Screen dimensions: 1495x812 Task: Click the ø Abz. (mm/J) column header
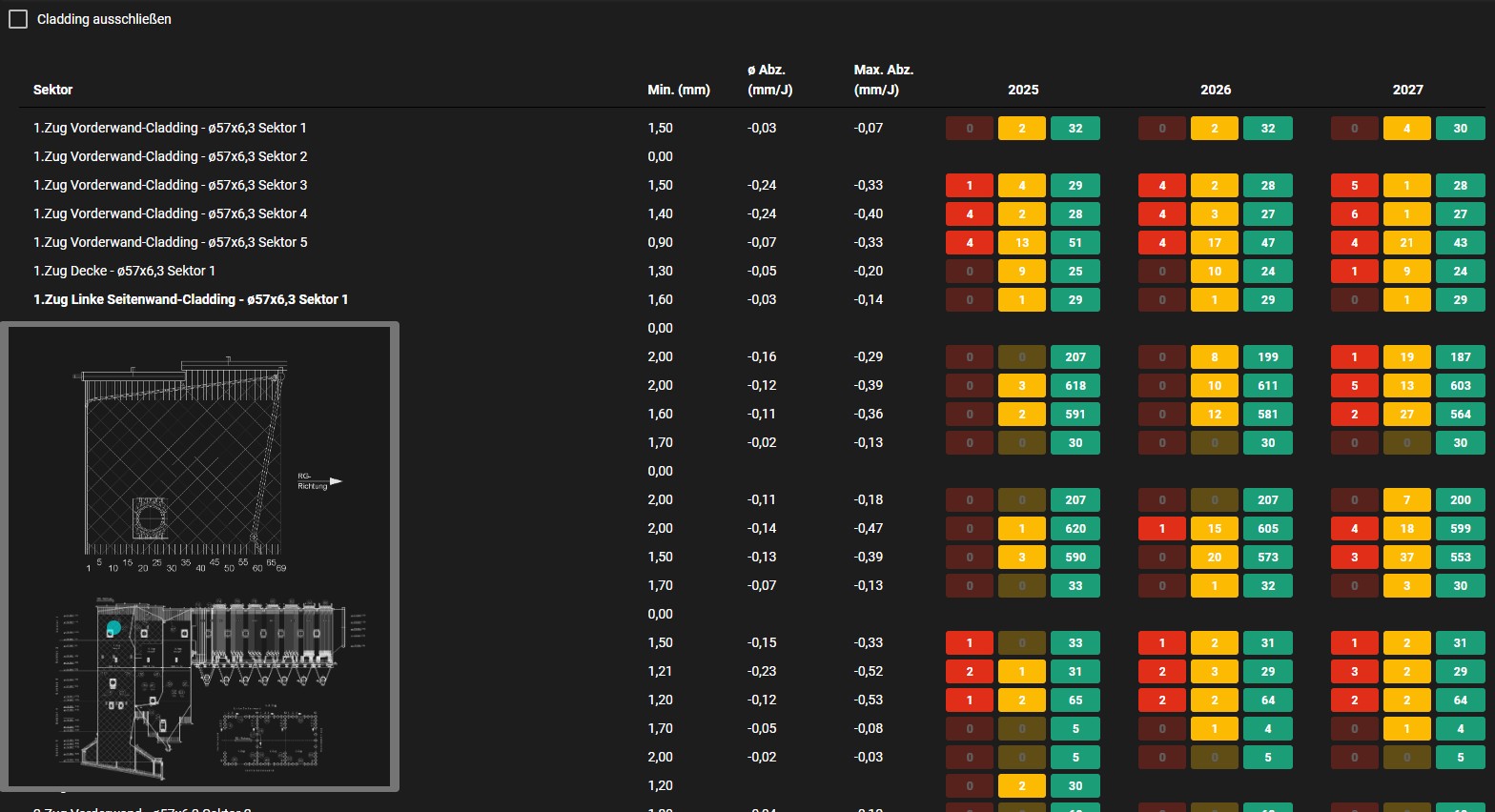click(768, 80)
